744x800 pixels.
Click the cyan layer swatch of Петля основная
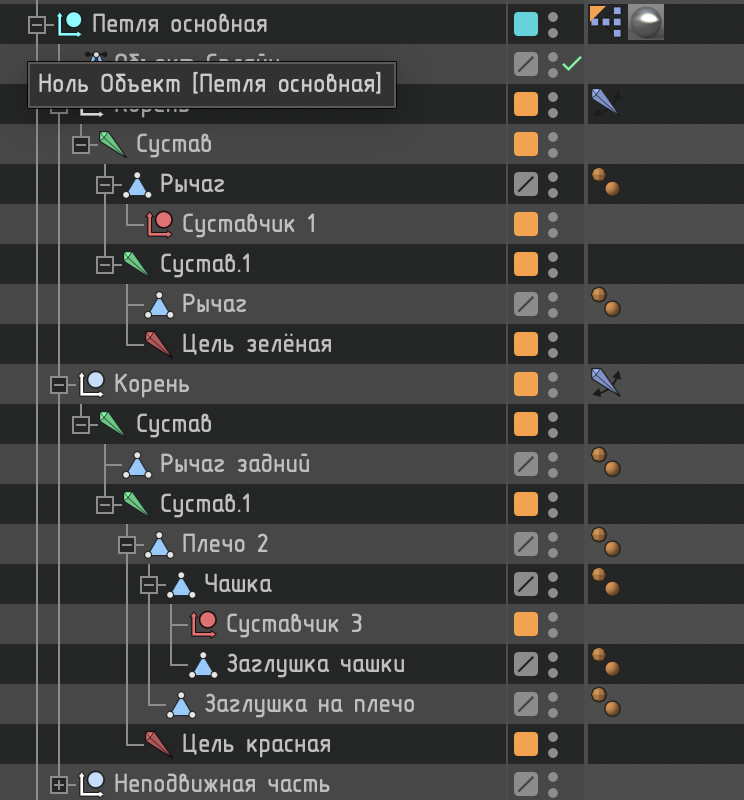click(x=525, y=24)
